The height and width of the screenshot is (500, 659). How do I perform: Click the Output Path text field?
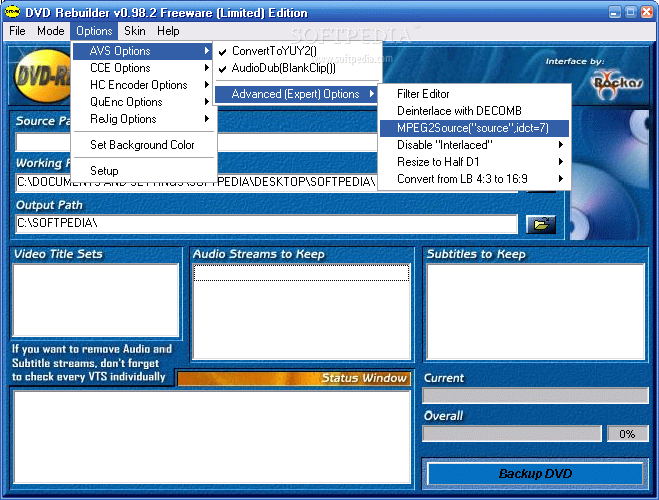pos(266,224)
